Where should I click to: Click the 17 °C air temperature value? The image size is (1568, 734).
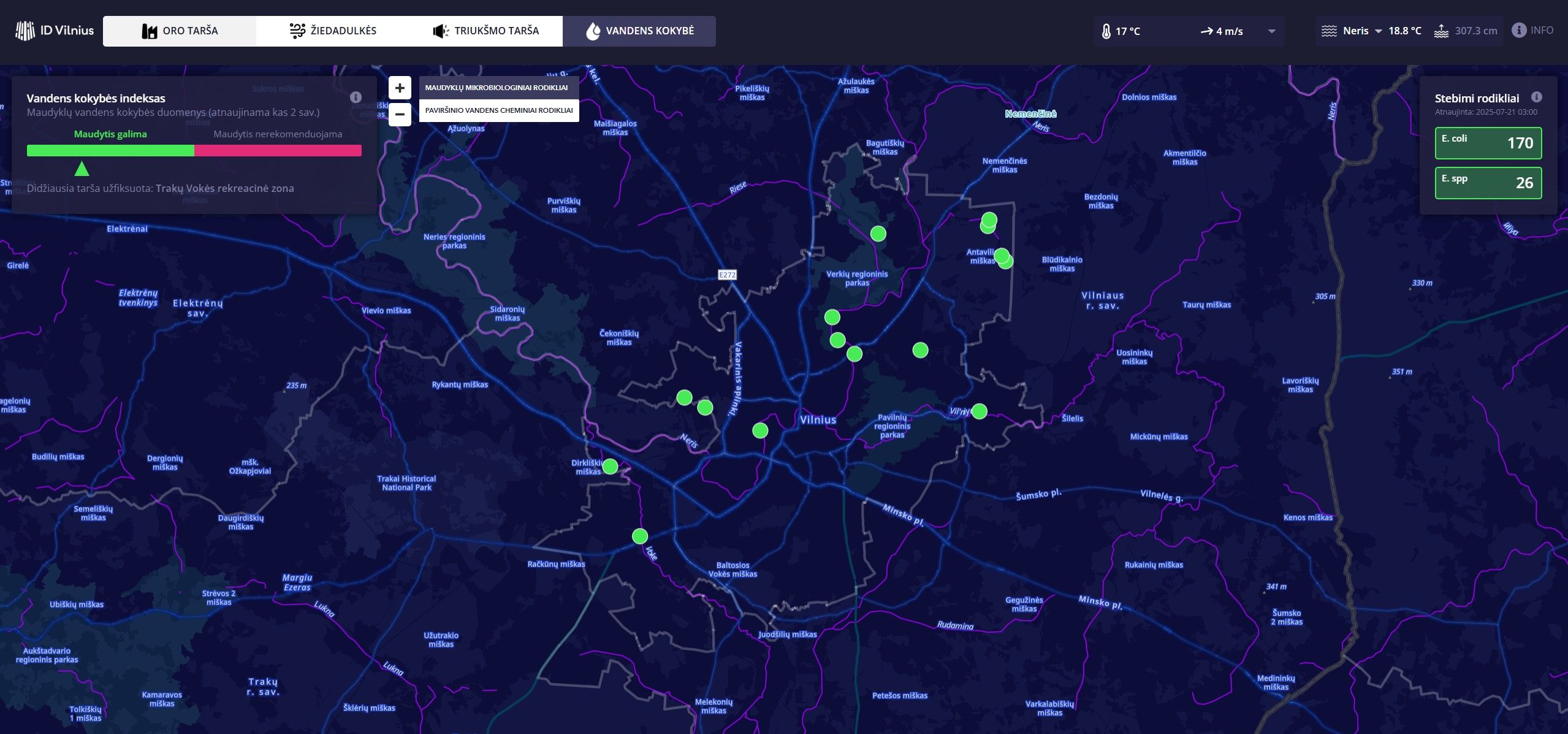coord(1127,31)
